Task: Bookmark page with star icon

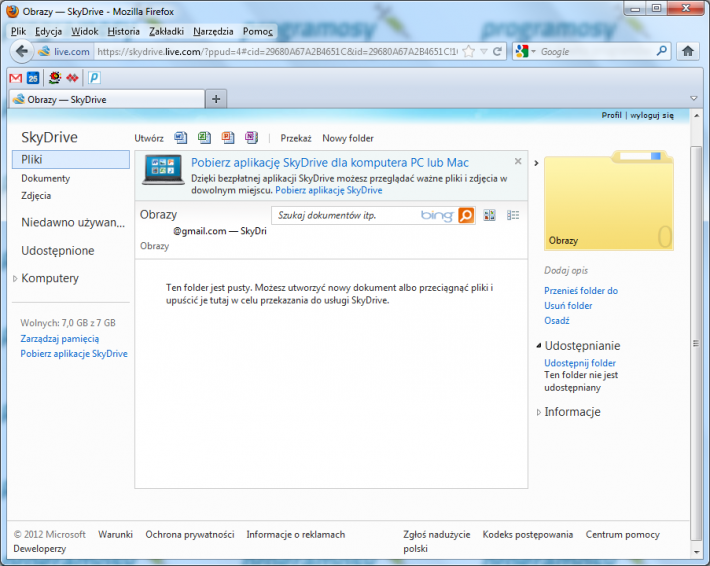Action: coord(469,52)
